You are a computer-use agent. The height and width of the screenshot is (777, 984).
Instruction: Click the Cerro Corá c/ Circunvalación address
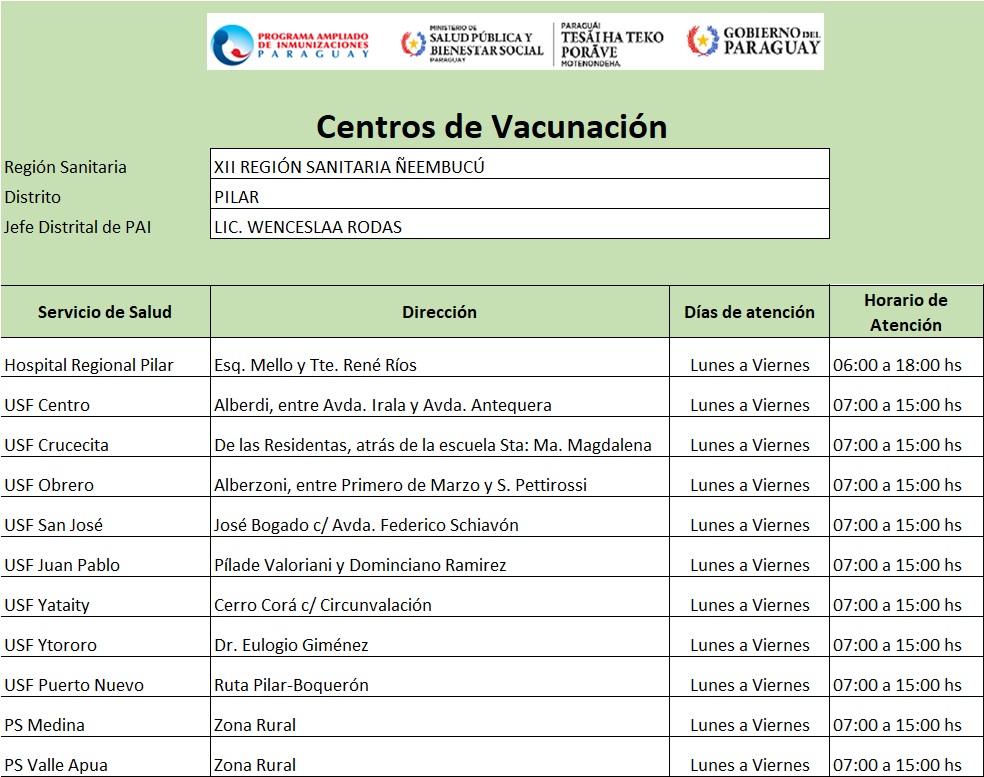(323, 605)
